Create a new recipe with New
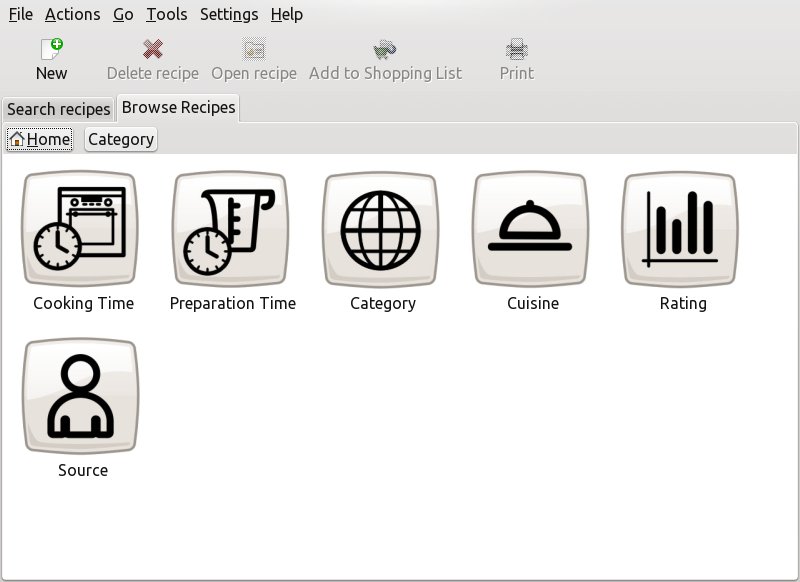 (52, 60)
